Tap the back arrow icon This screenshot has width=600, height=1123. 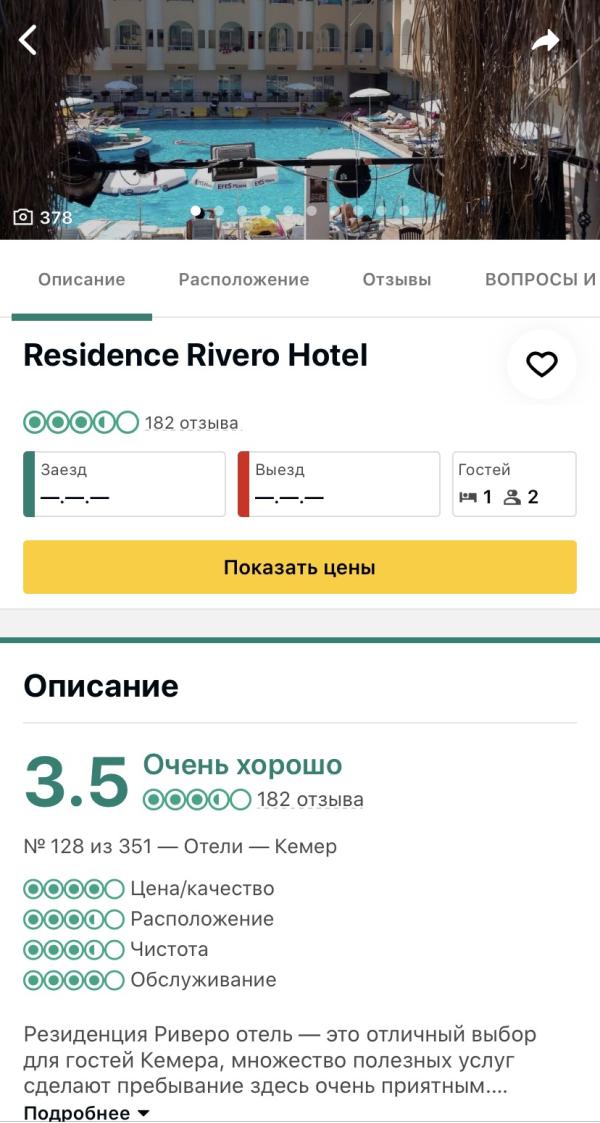pos(28,40)
